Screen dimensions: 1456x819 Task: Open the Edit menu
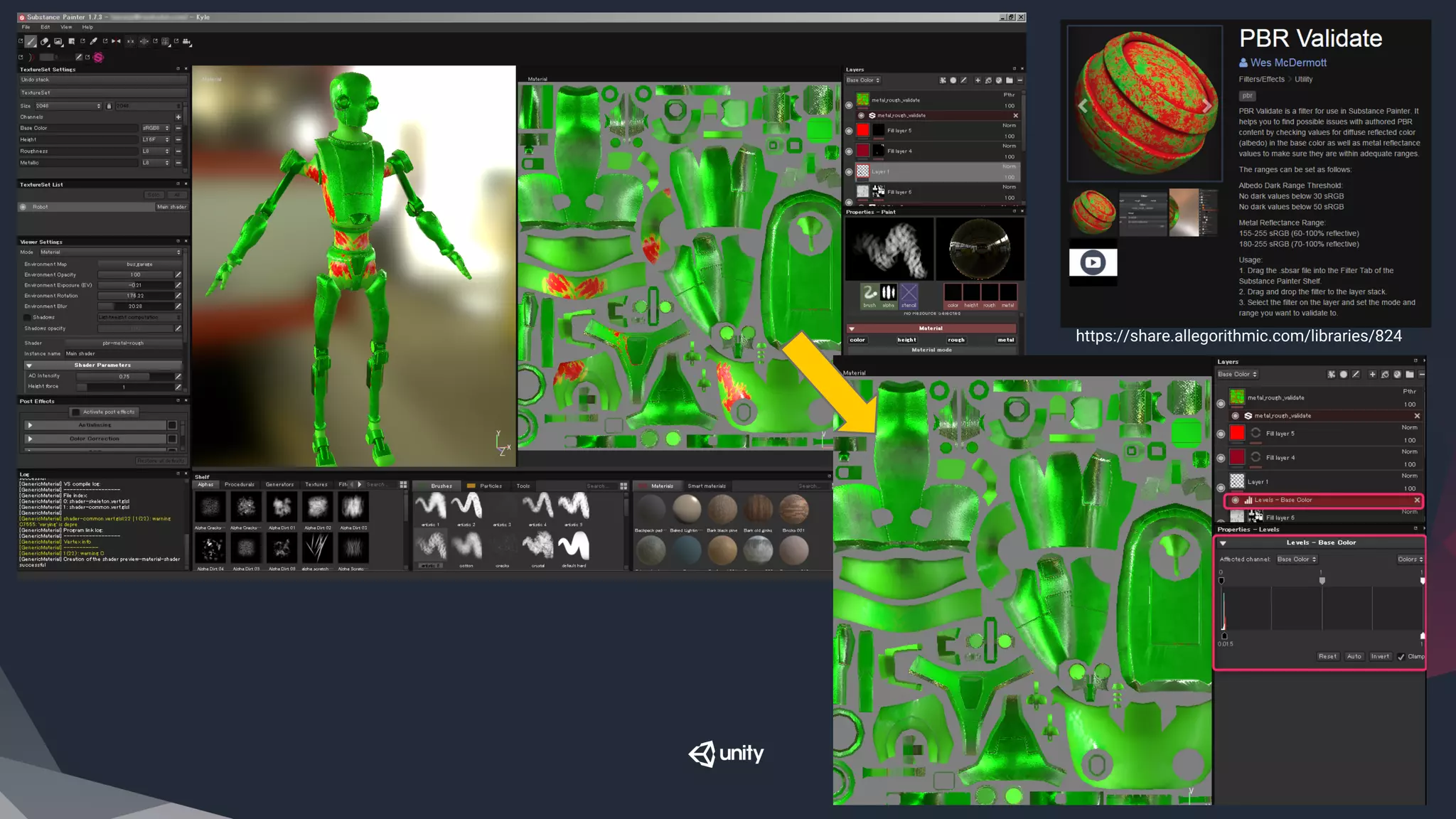coord(45,27)
